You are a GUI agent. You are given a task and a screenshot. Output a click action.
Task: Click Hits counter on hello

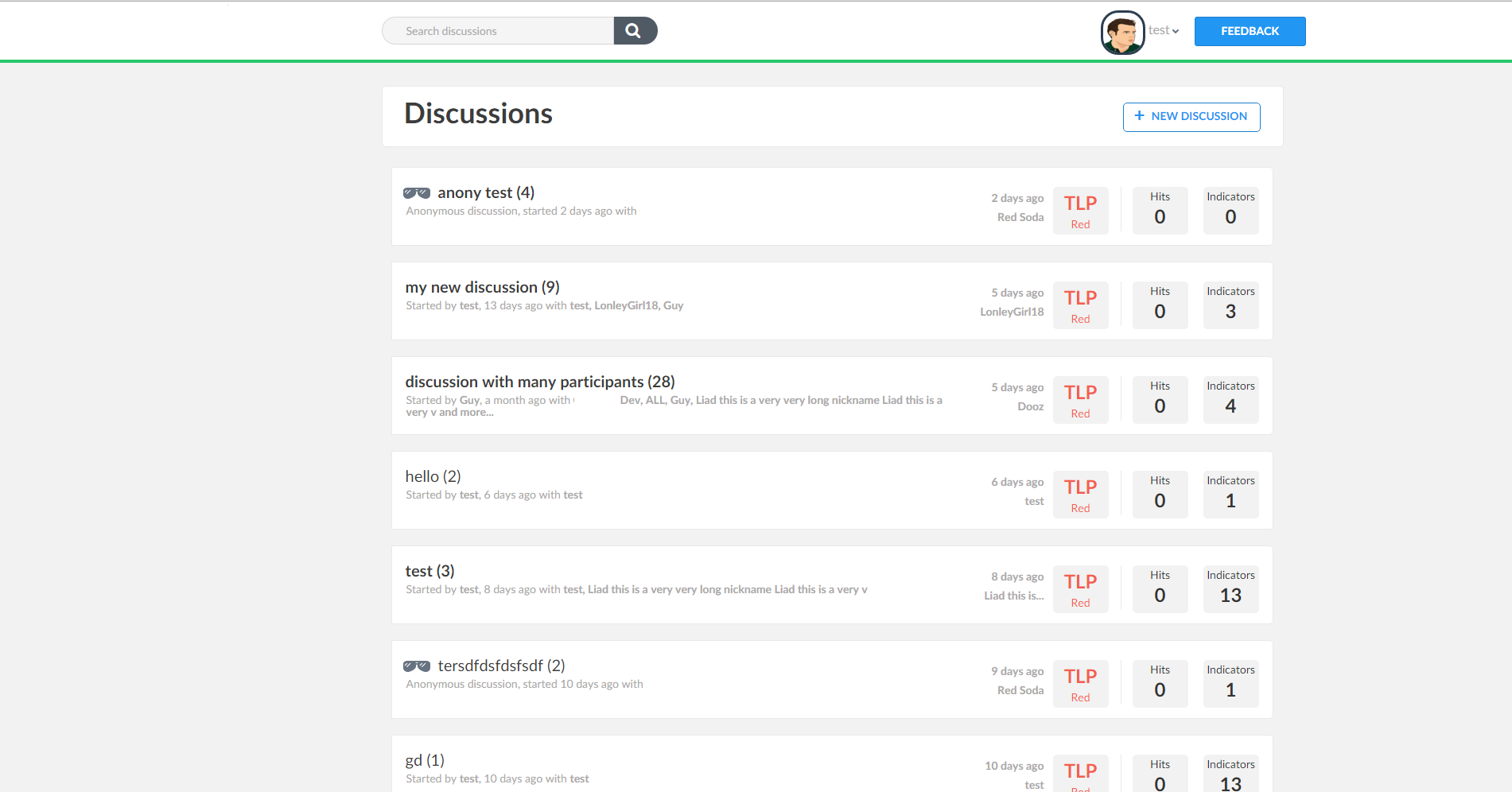point(1160,495)
